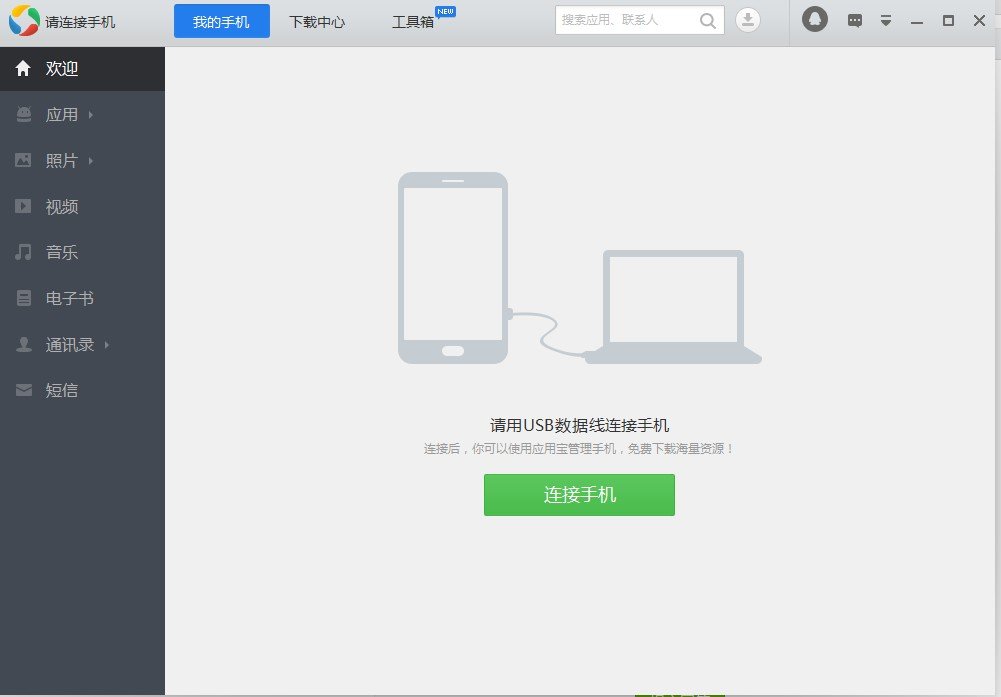Expand the 通讯录 Contacts submenu arrow
Screen dimensions: 1001x697
coord(104,344)
